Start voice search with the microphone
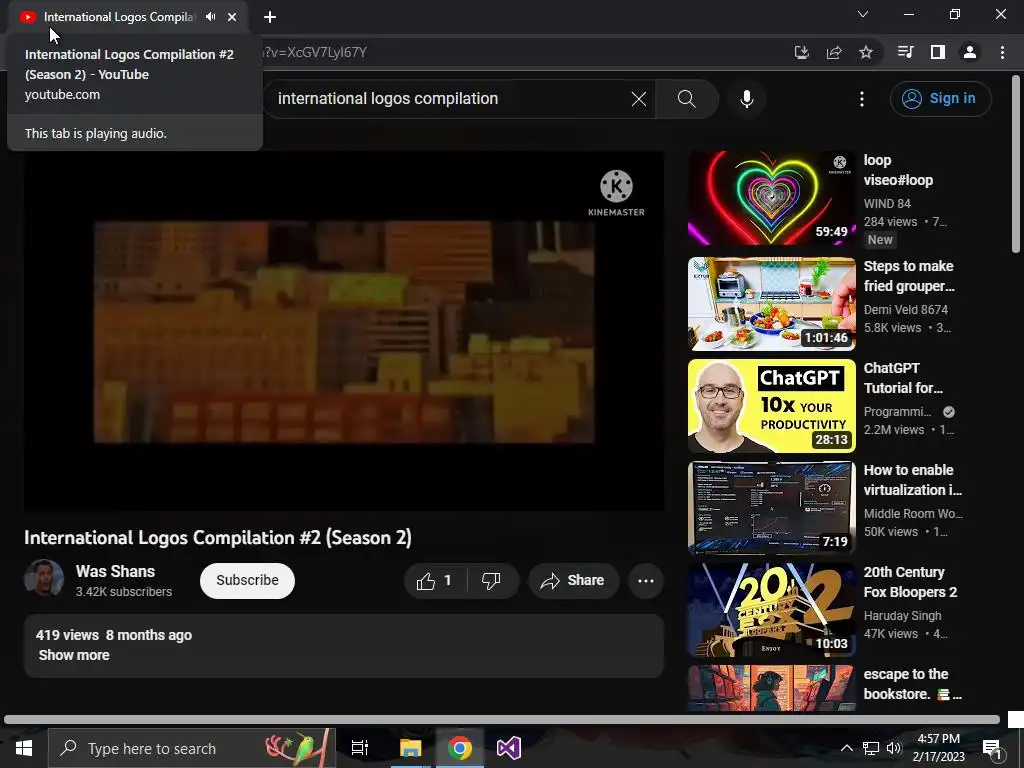This screenshot has width=1024, height=768. [746, 99]
